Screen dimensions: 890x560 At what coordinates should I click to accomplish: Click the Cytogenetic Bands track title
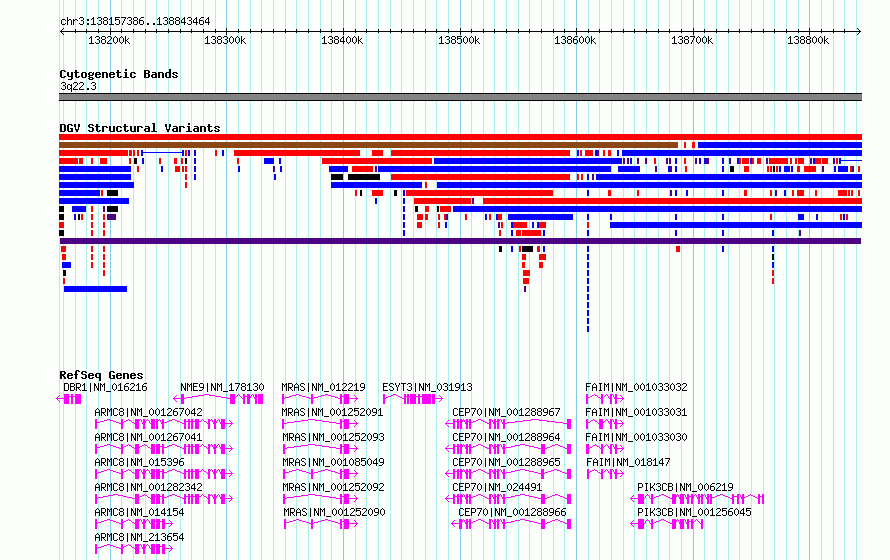[x=119, y=74]
